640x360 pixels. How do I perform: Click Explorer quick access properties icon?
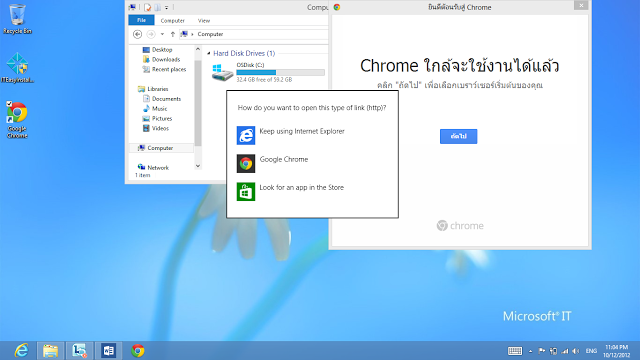[147, 7]
